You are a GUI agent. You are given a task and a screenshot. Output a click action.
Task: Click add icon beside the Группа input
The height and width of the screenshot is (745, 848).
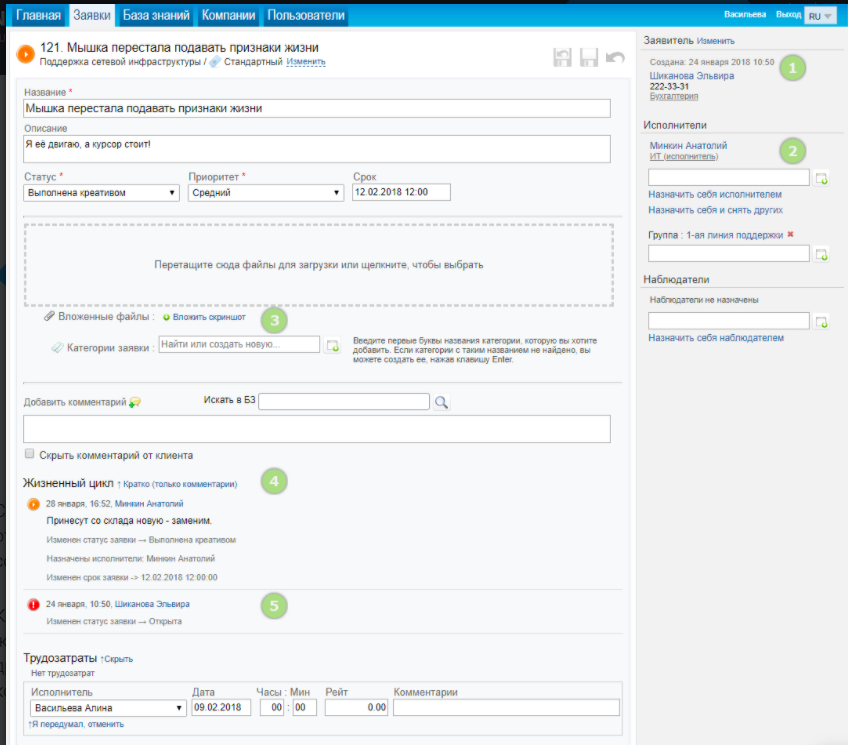(821, 254)
